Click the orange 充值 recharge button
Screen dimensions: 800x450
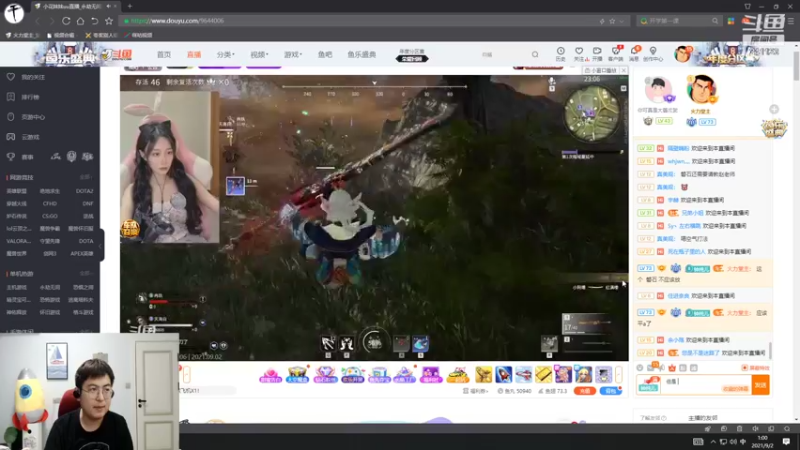[x=585, y=391]
